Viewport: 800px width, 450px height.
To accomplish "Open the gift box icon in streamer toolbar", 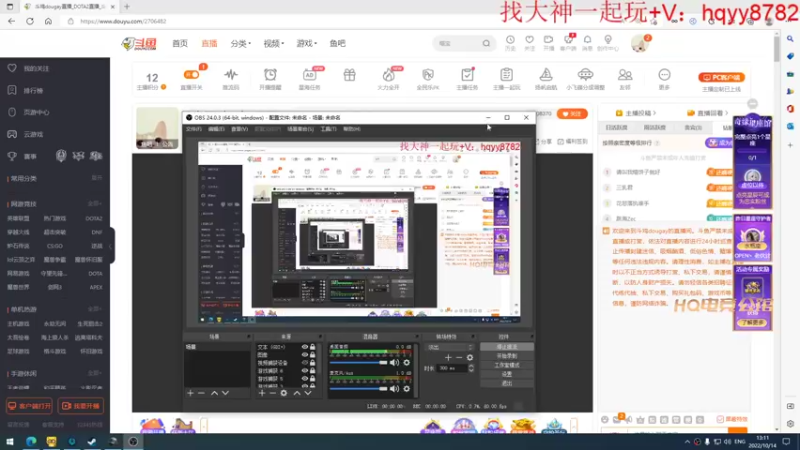I will click(349, 74).
